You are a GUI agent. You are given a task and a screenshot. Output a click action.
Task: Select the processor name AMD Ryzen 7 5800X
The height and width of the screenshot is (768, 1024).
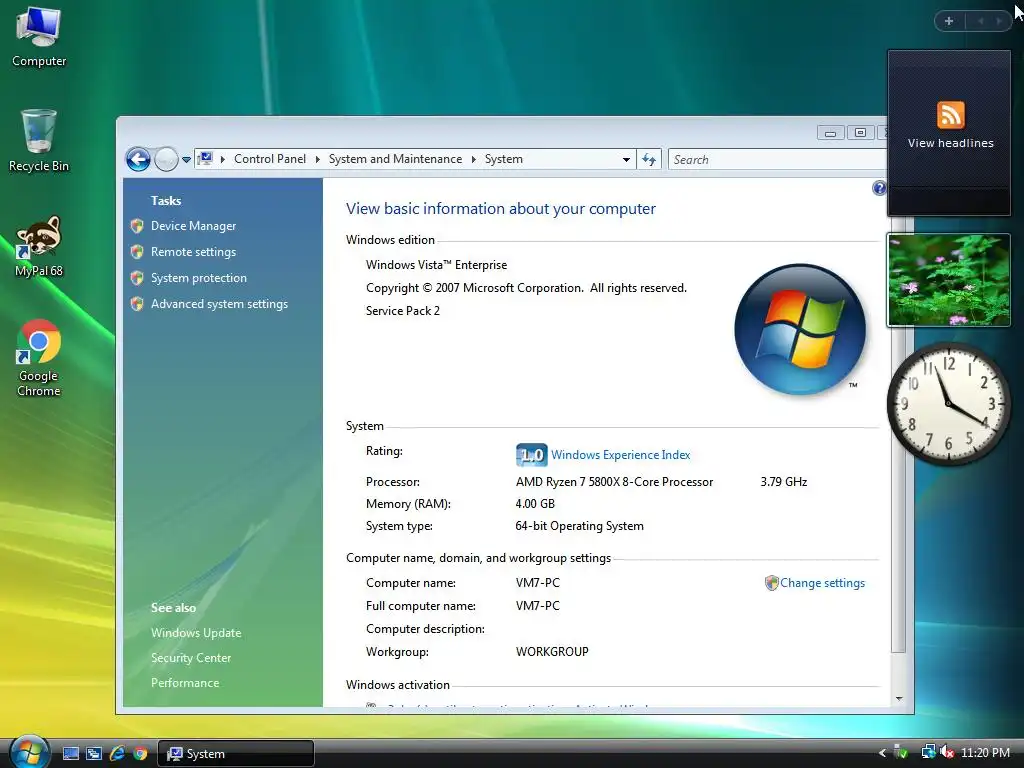(x=614, y=482)
